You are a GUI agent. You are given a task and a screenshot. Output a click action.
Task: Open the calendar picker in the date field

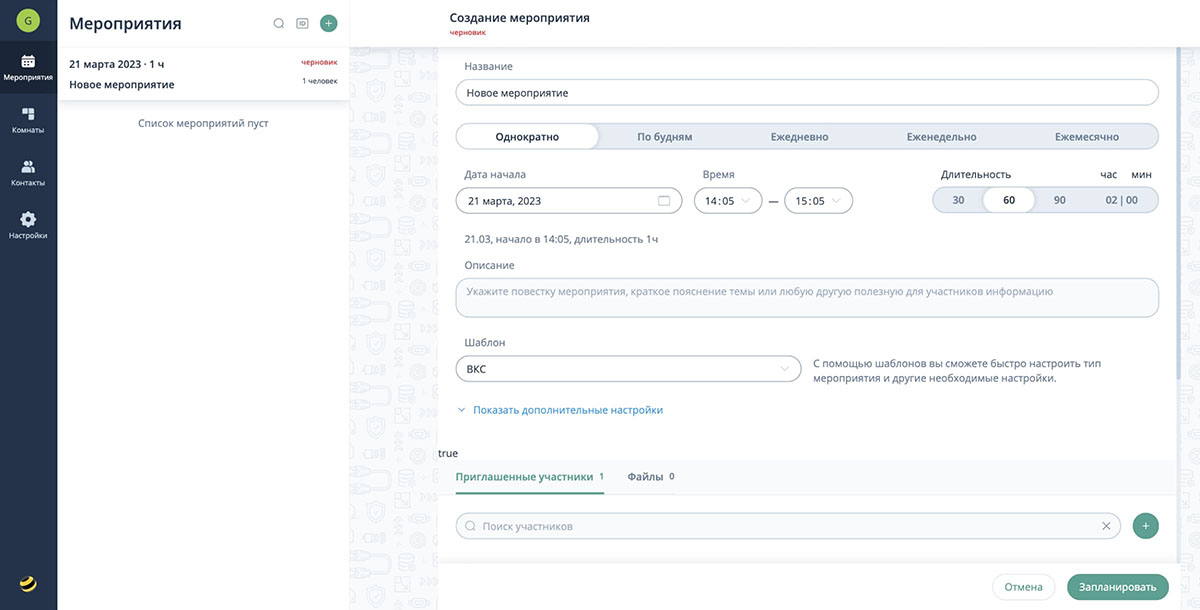[x=664, y=201]
